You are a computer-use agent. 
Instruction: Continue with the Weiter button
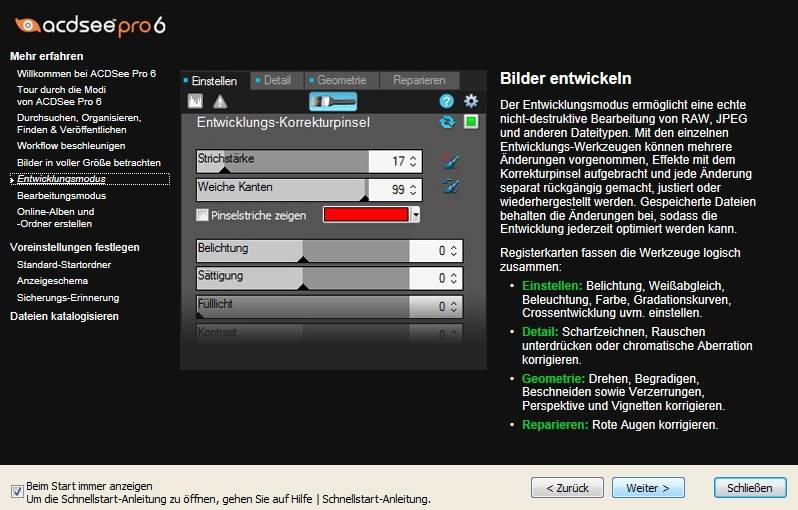[648, 488]
